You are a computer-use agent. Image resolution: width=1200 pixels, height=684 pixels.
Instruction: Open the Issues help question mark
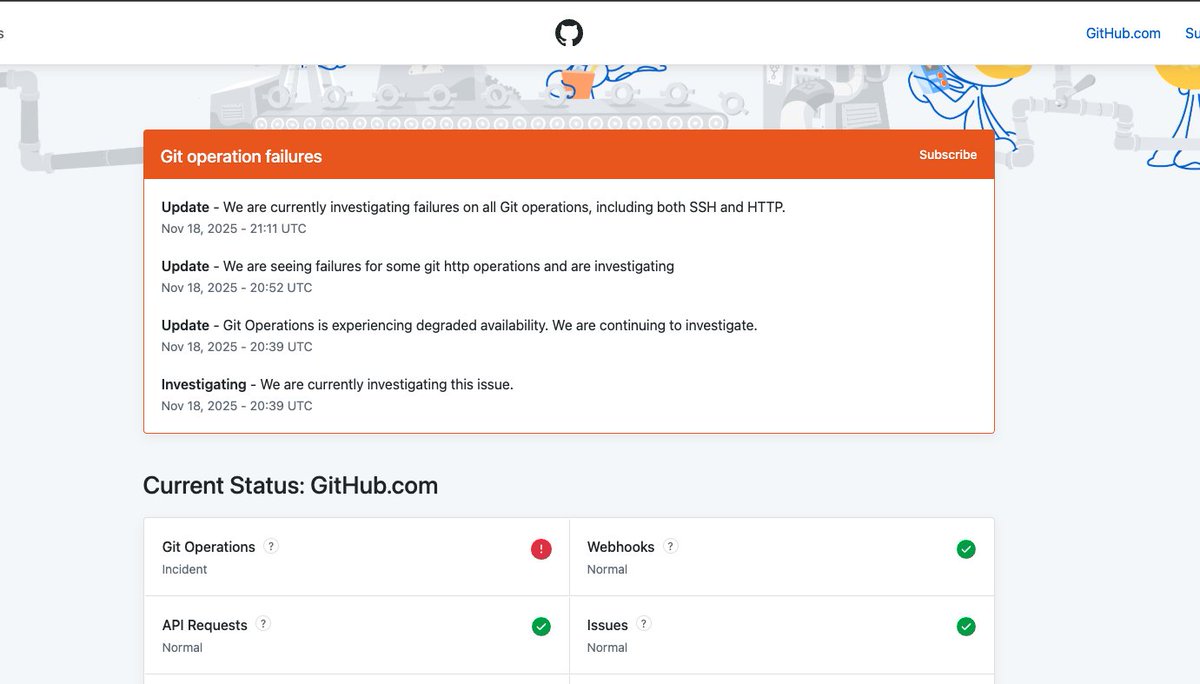645,623
